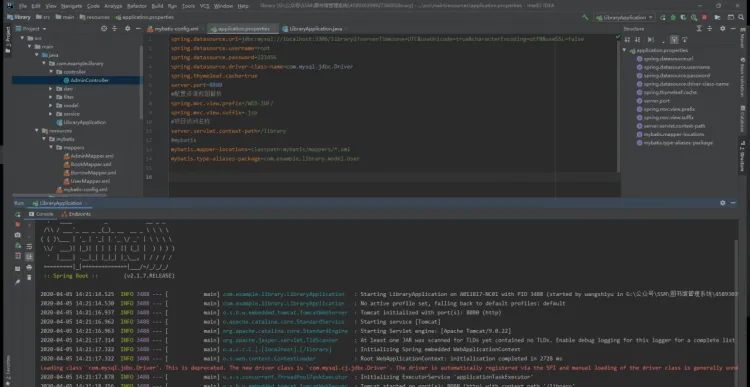Screen dimensions: 750x387
Task: Click the Build project hammer icon
Action: pos(585,17)
